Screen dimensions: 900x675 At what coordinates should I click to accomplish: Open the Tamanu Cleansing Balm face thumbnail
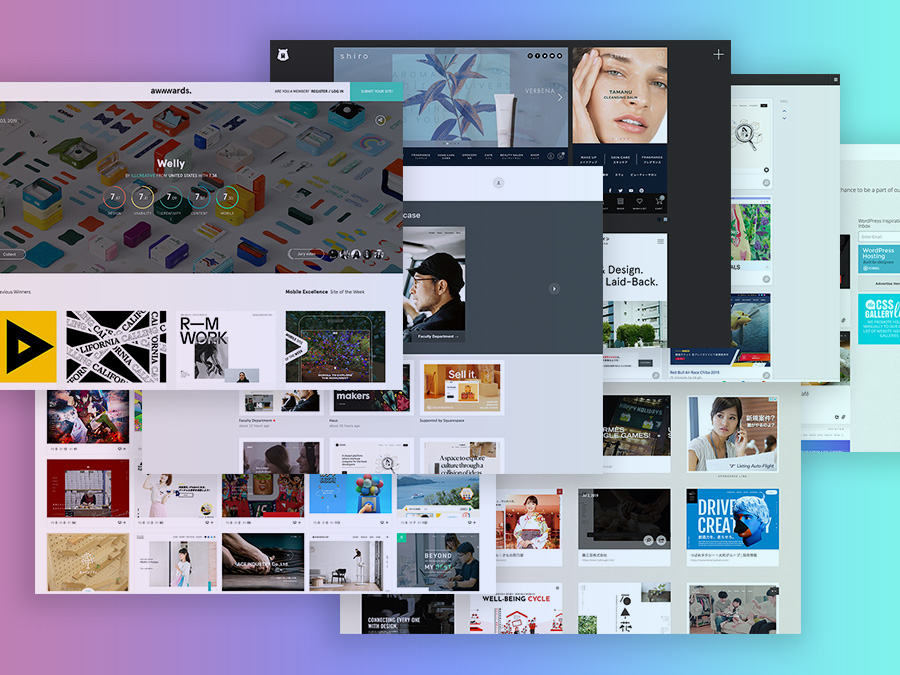point(619,95)
